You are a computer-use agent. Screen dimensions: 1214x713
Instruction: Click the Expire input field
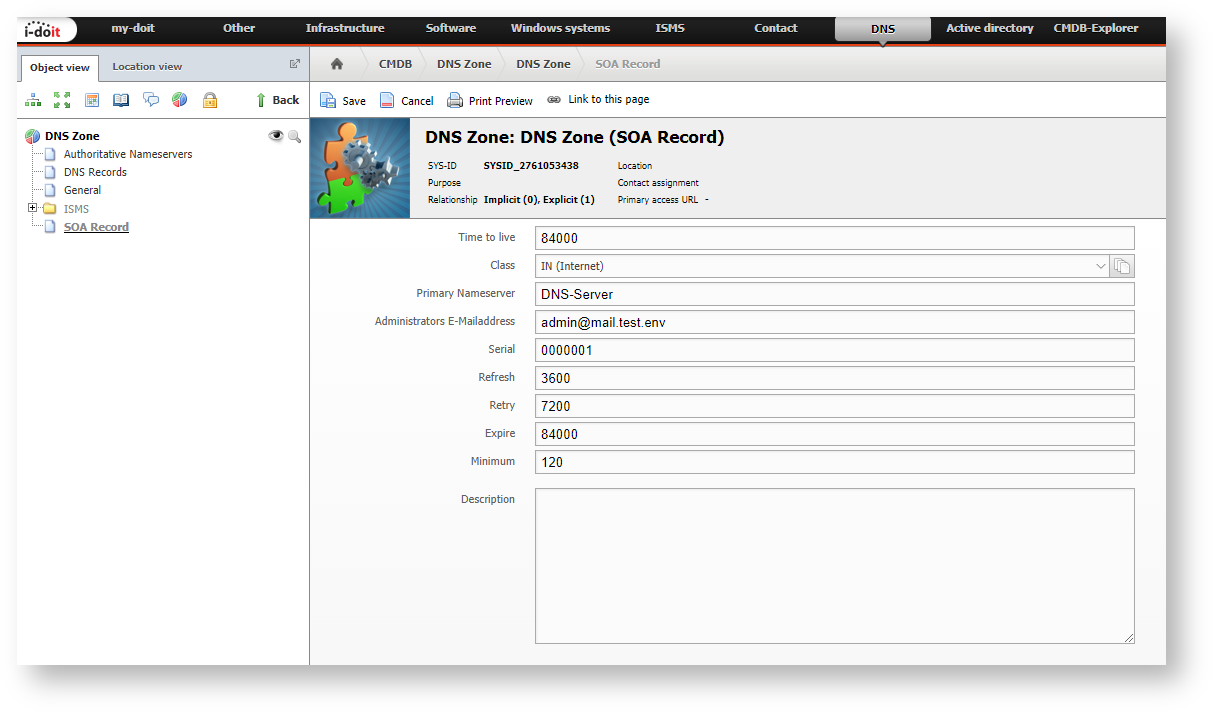(x=835, y=434)
